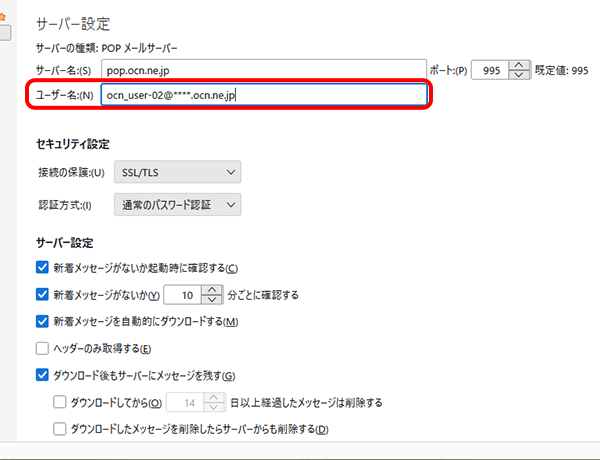The image size is (600, 460).
Task: Toggle ダウンロード後もサーバーにメッセージを残す
Action: point(42,376)
